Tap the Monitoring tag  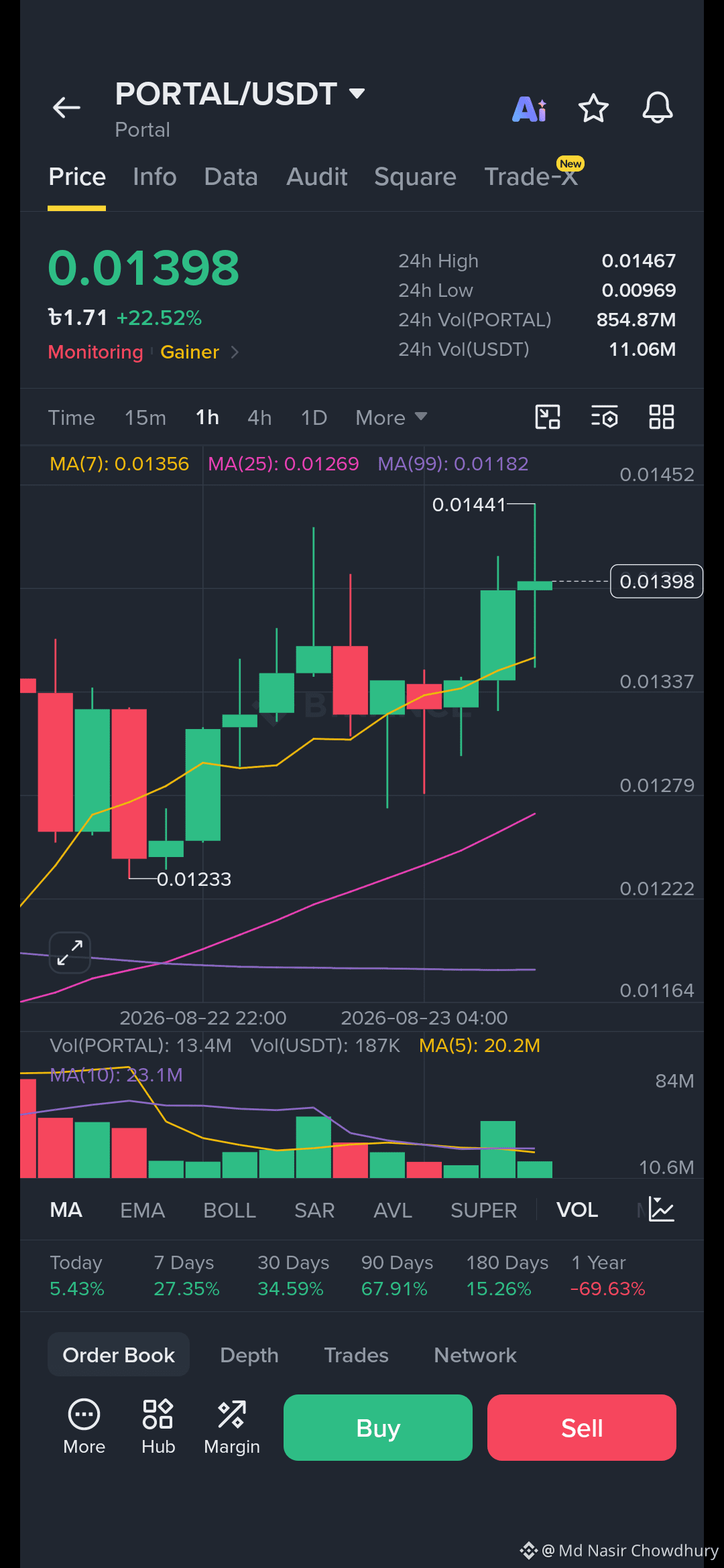pyautogui.click(x=96, y=352)
